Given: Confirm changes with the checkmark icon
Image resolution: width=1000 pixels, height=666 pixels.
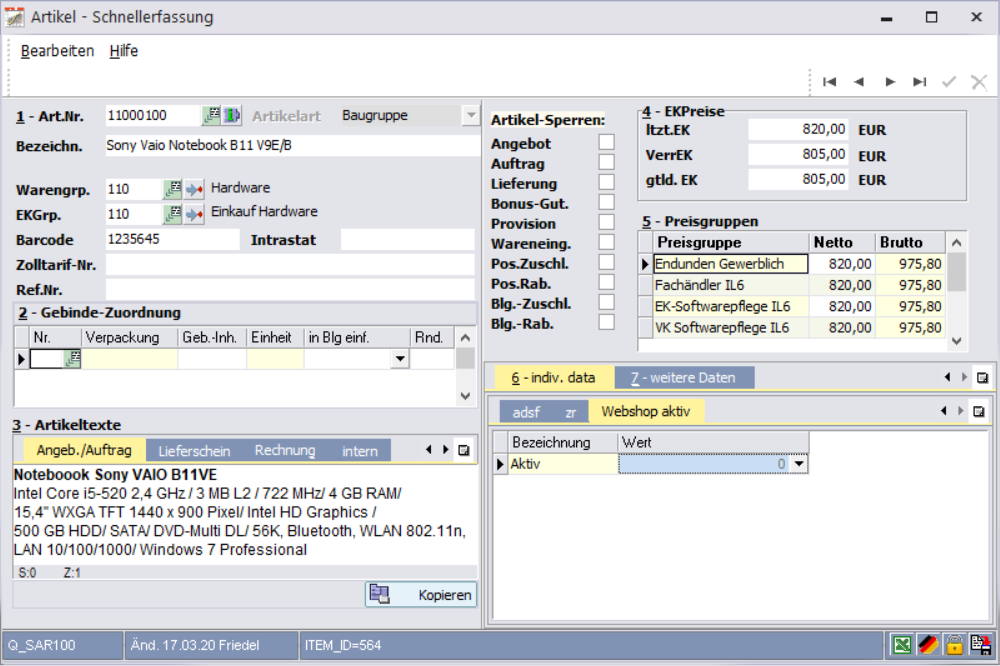Looking at the screenshot, I should click(x=949, y=82).
